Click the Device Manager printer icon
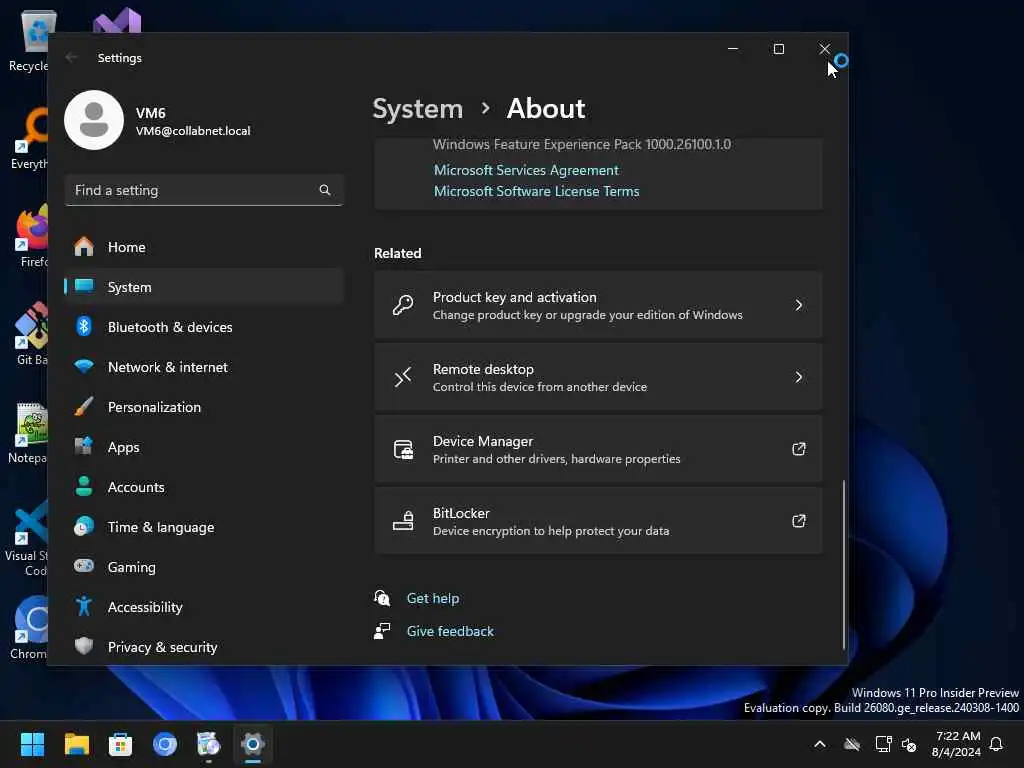 (x=403, y=449)
